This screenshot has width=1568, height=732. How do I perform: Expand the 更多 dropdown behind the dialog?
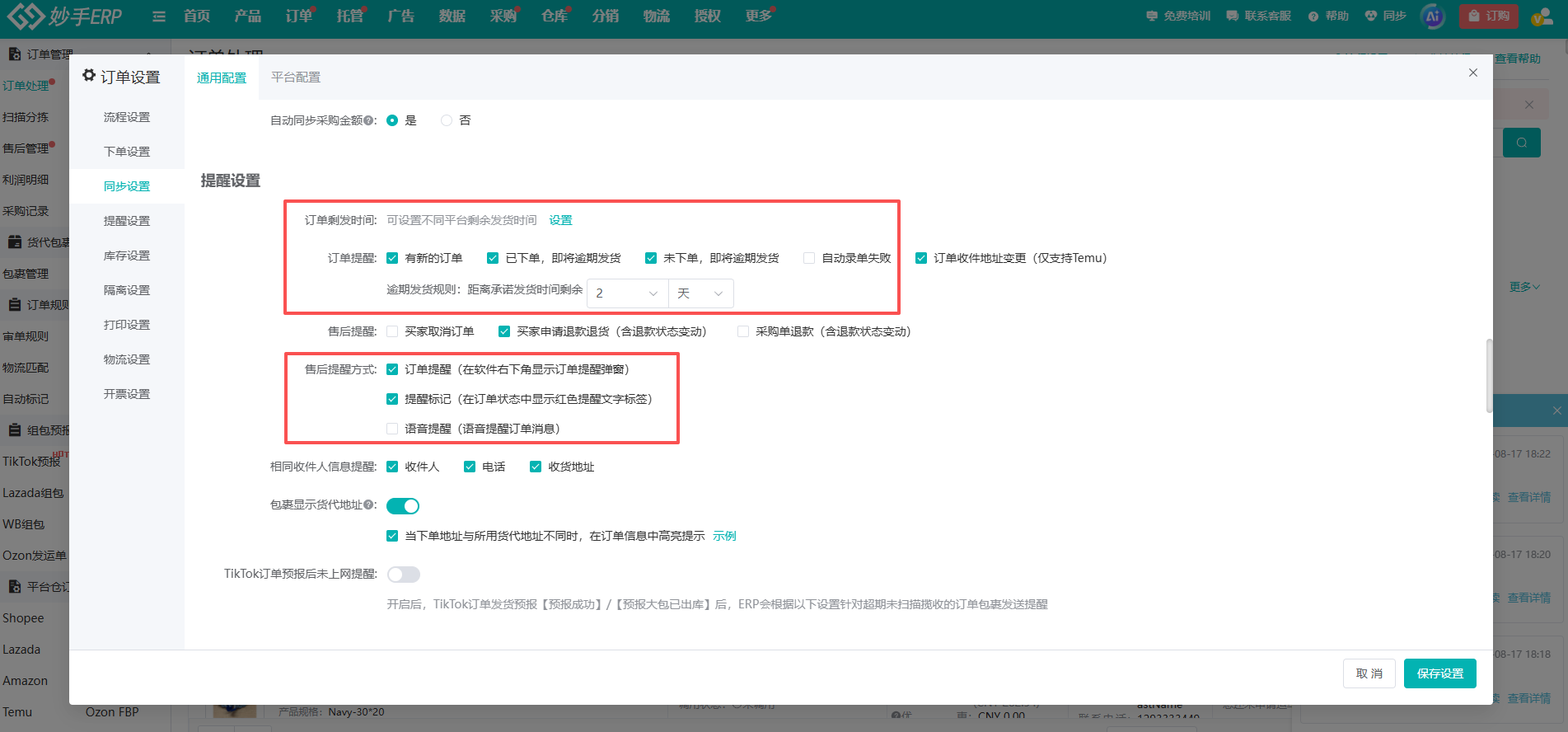tap(1524, 287)
